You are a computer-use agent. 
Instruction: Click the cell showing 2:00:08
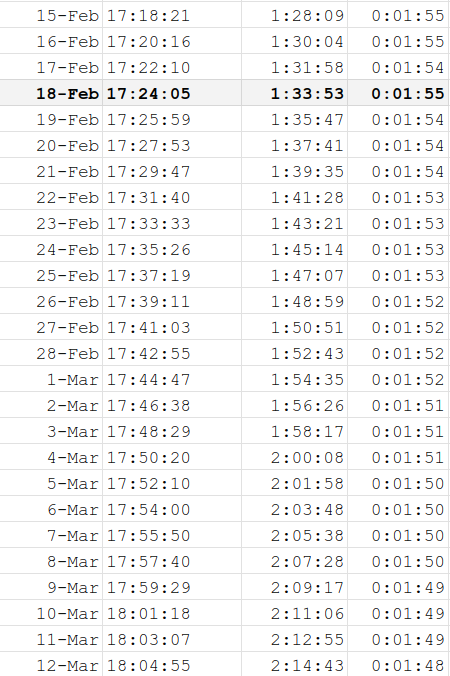coord(295,457)
